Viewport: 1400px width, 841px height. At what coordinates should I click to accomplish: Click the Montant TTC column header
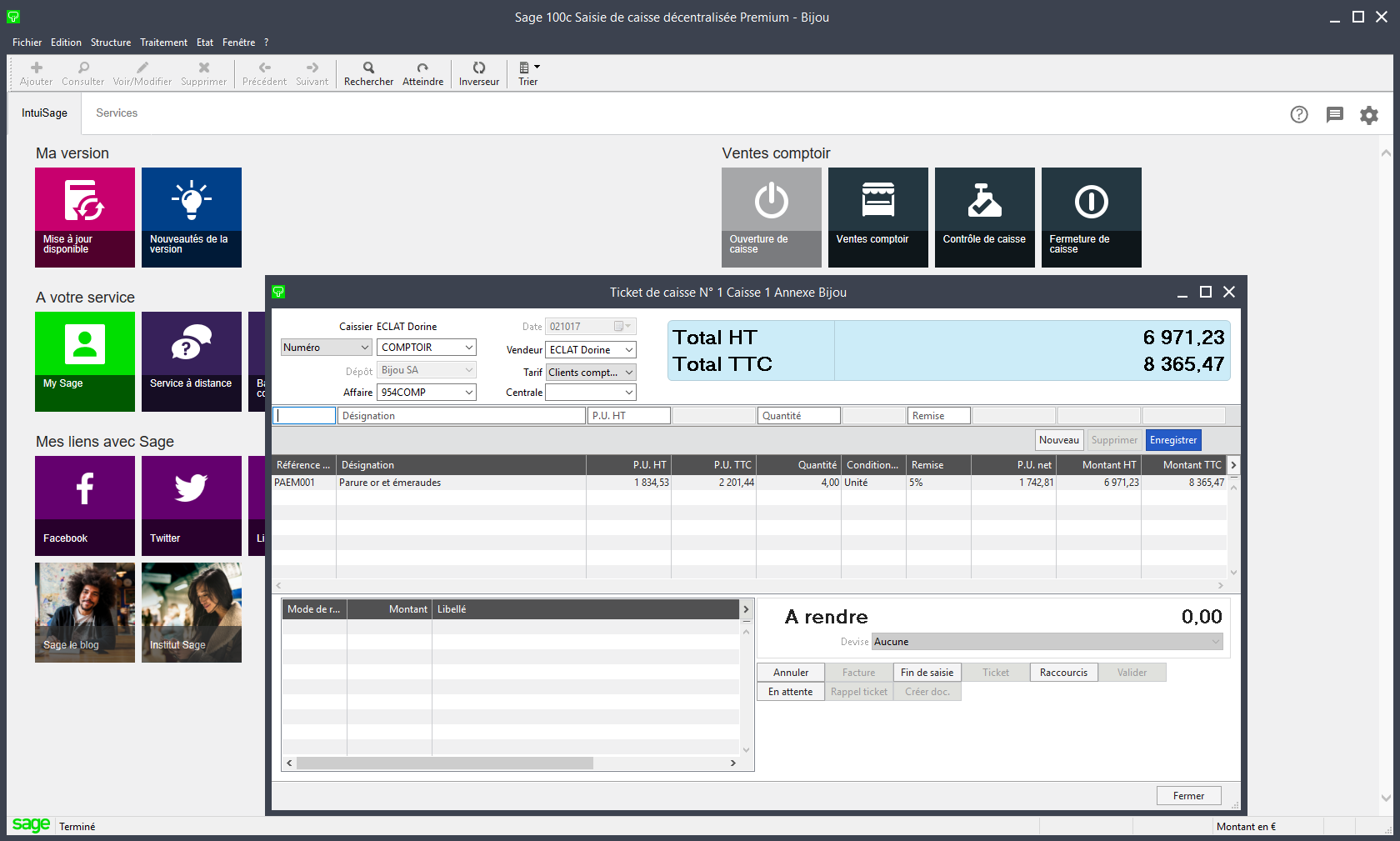pos(1183,465)
